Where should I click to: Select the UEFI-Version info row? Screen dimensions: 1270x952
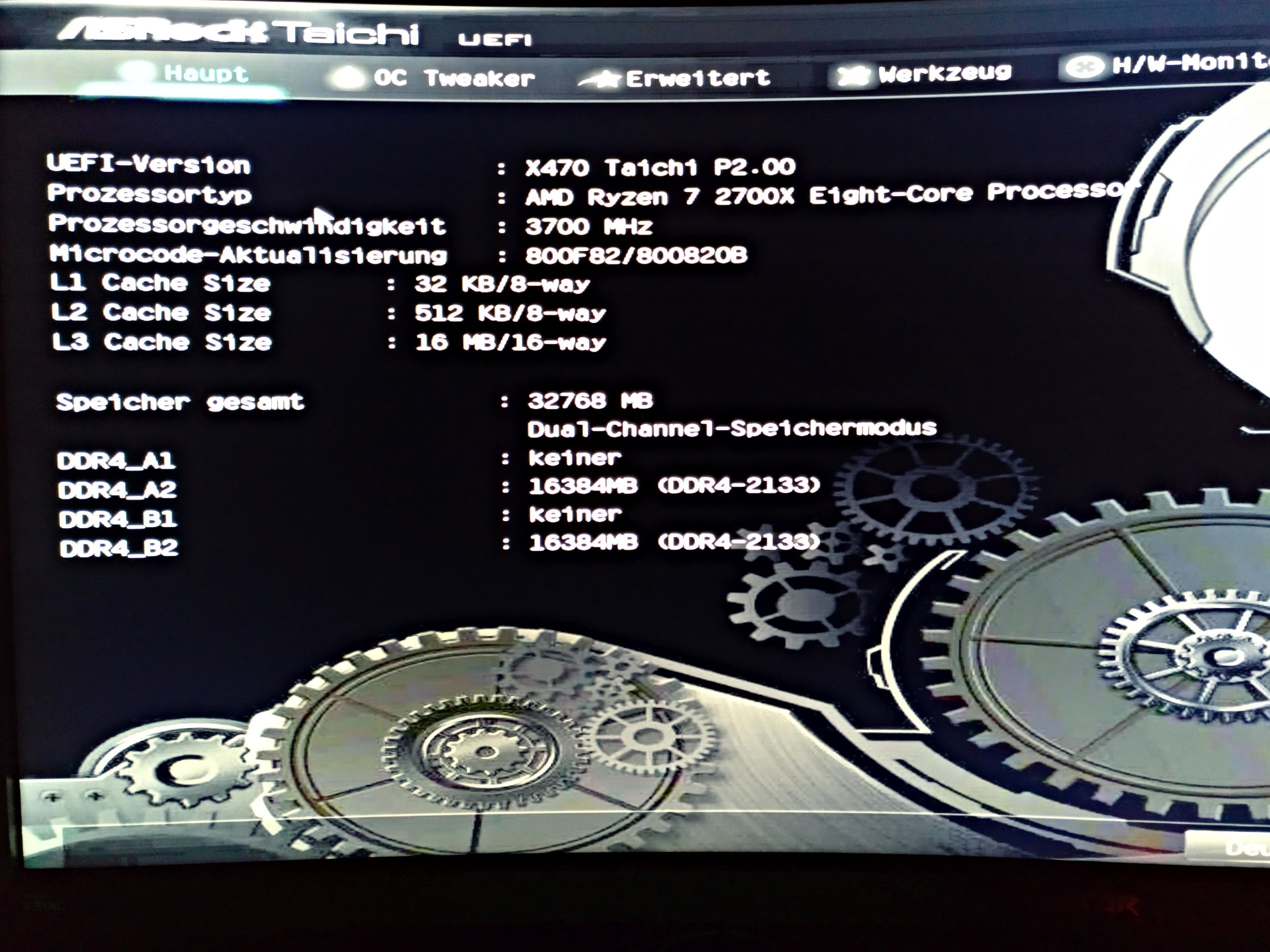coord(149,165)
